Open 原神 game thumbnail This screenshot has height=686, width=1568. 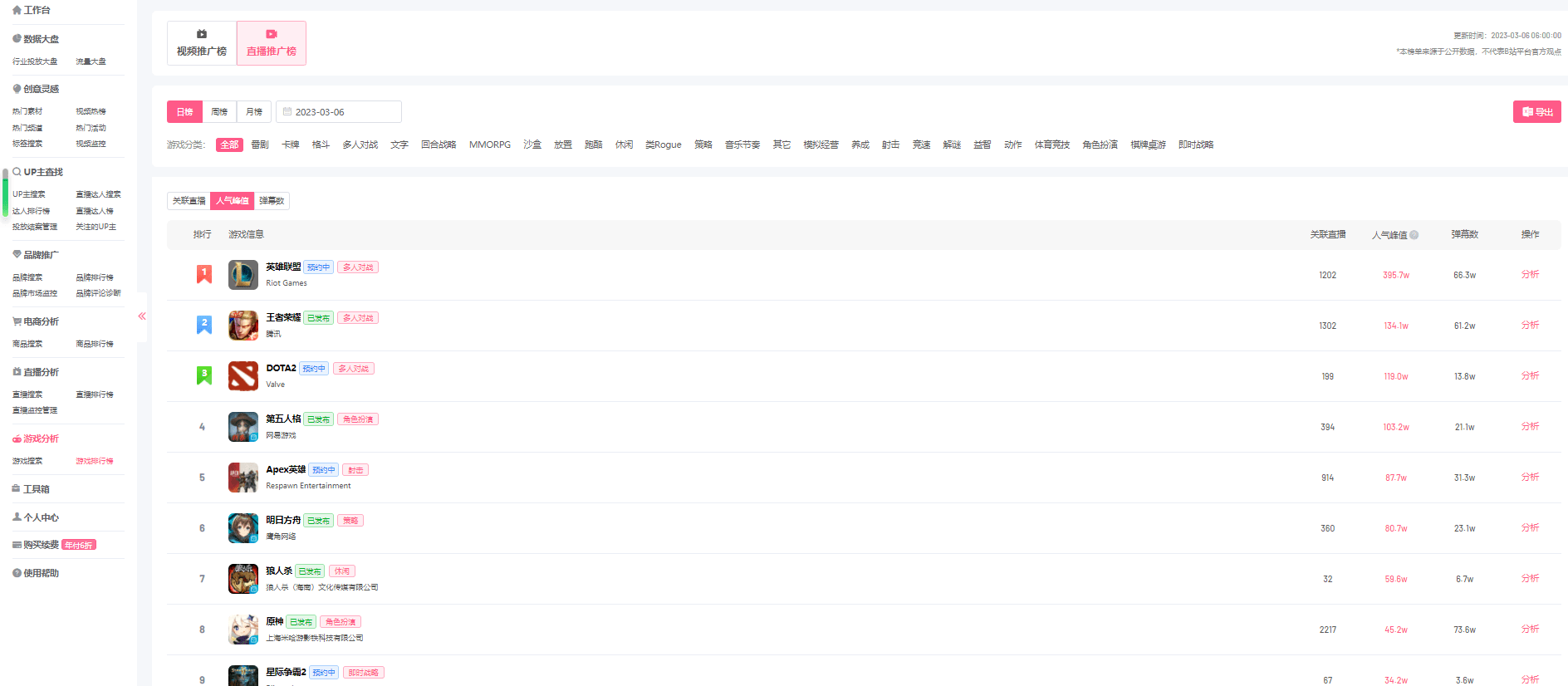pos(243,630)
